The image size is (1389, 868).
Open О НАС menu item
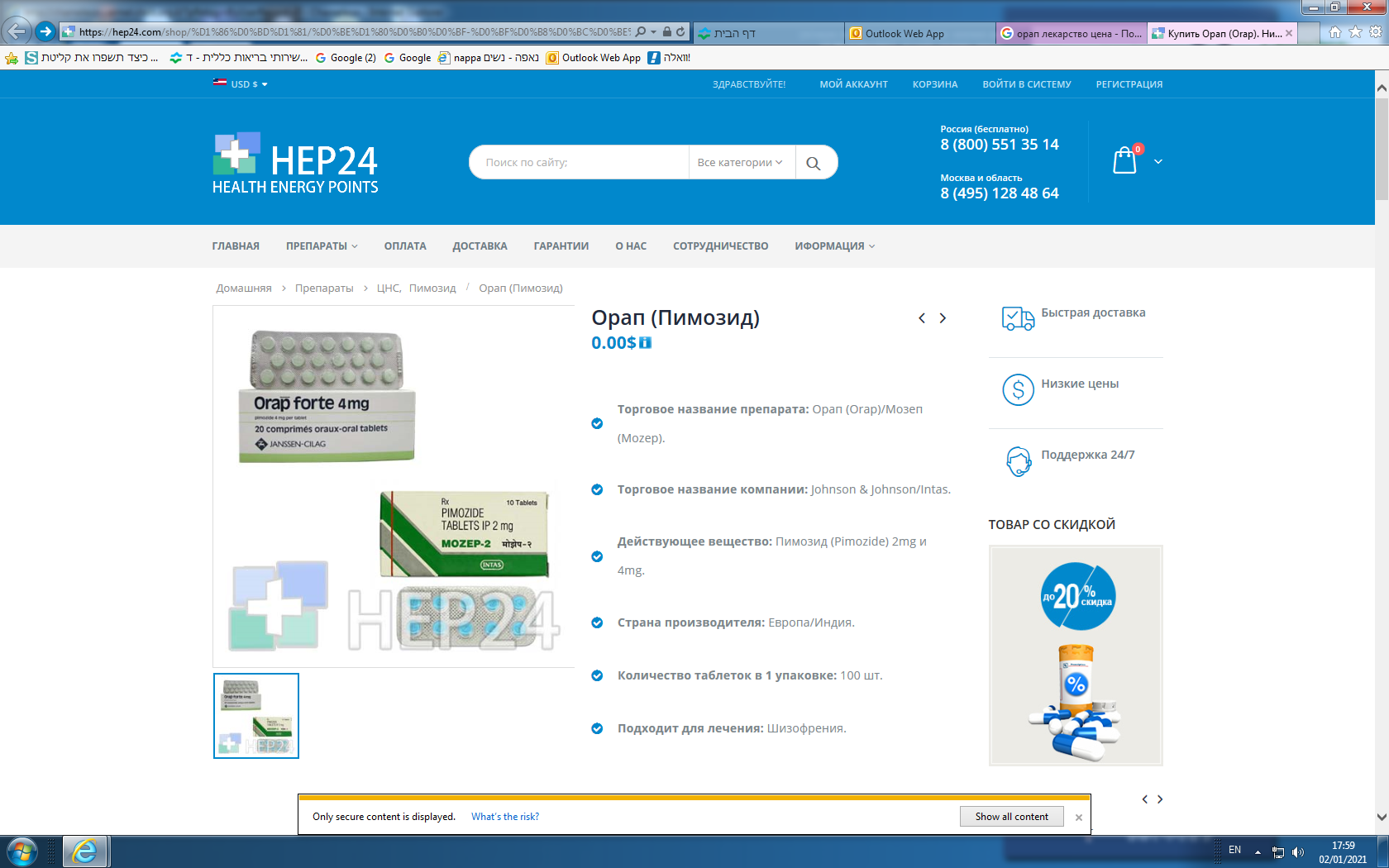(x=631, y=246)
